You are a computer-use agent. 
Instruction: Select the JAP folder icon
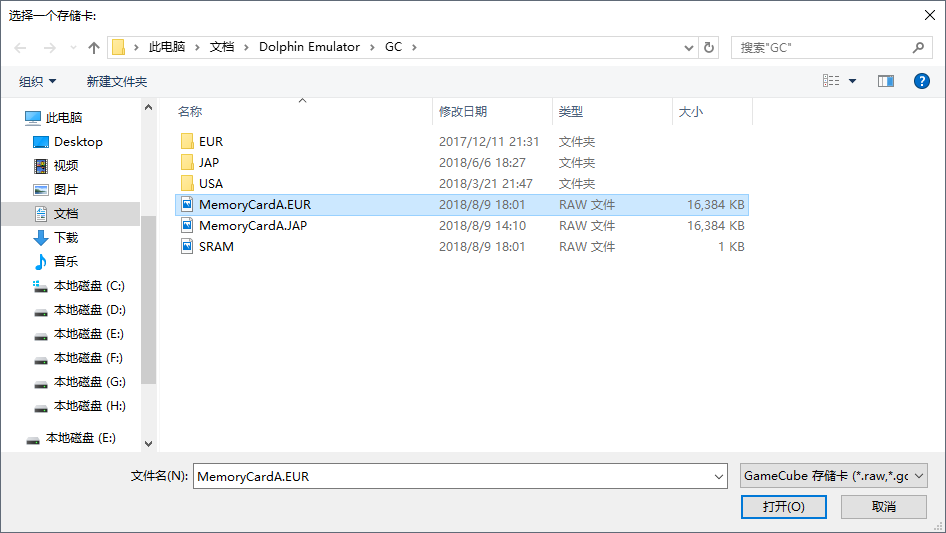pos(187,162)
